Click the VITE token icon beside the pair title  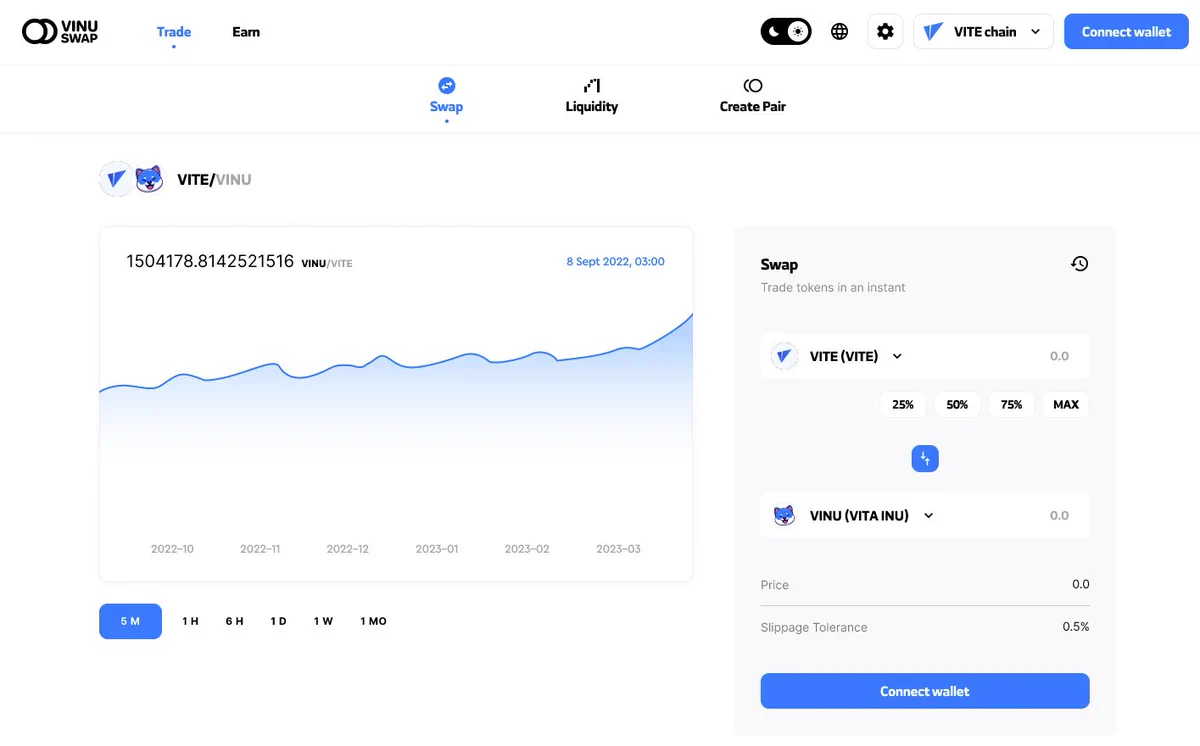(x=116, y=179)
